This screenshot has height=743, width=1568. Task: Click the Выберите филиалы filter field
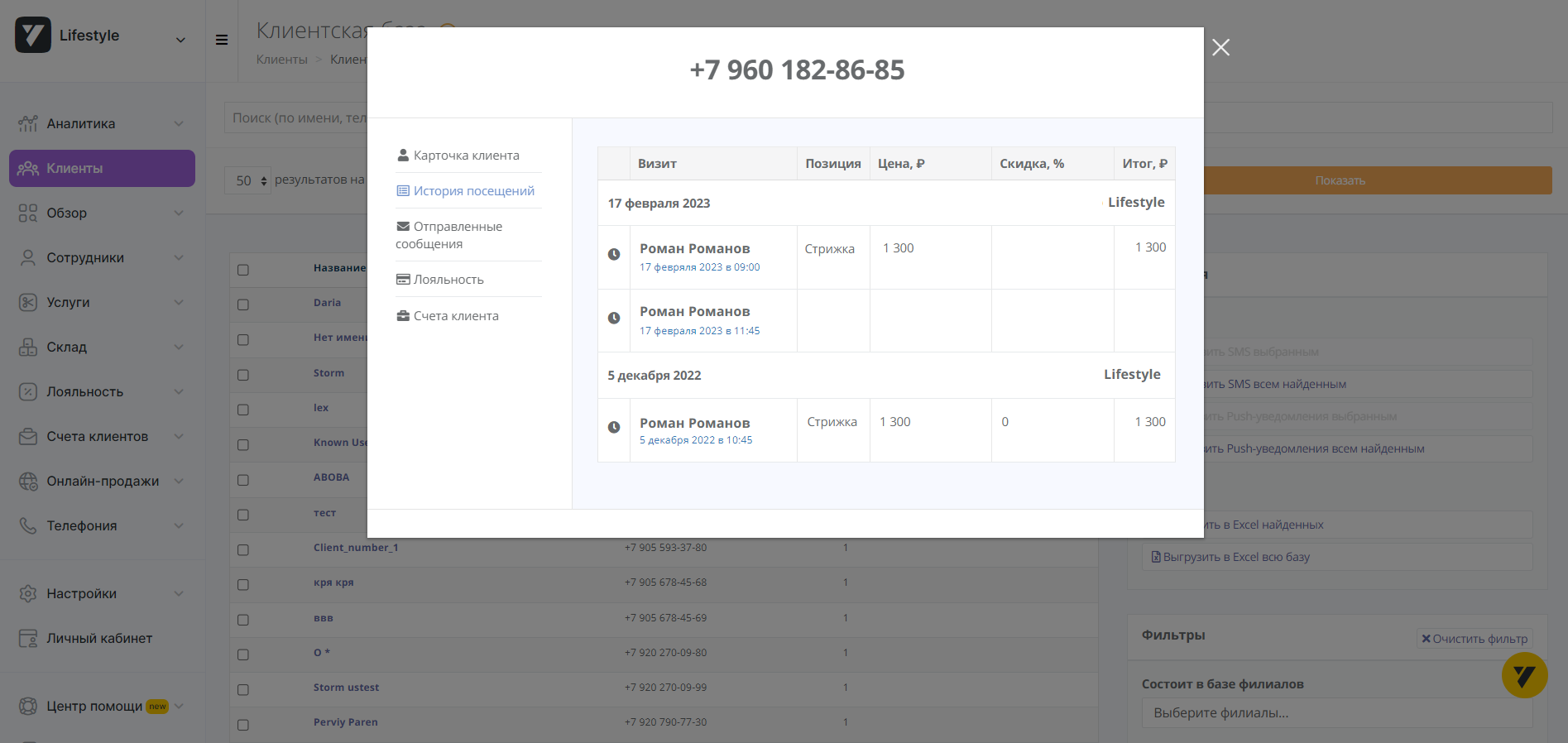tap(1335, 713)
